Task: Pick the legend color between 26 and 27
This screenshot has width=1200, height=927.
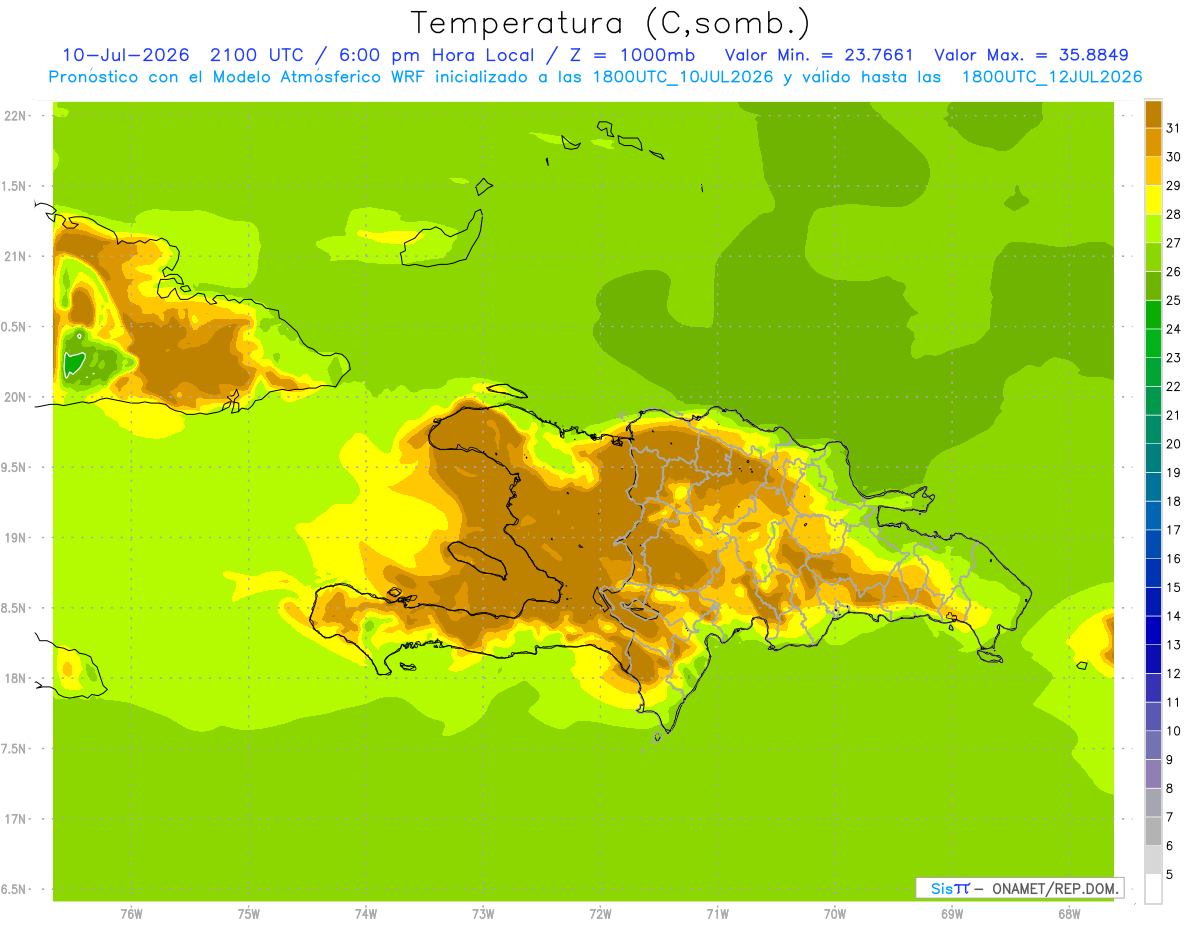Action: click(1153, 257)
